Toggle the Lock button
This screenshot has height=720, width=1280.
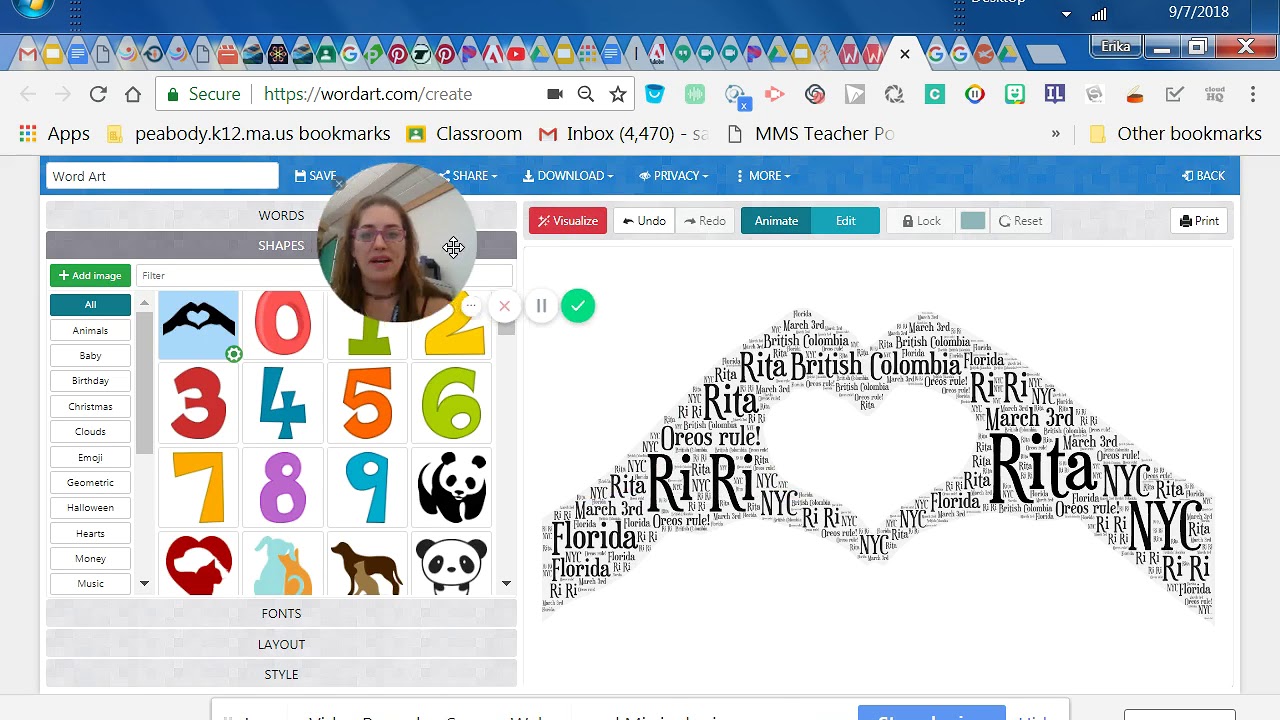(920, 221)
